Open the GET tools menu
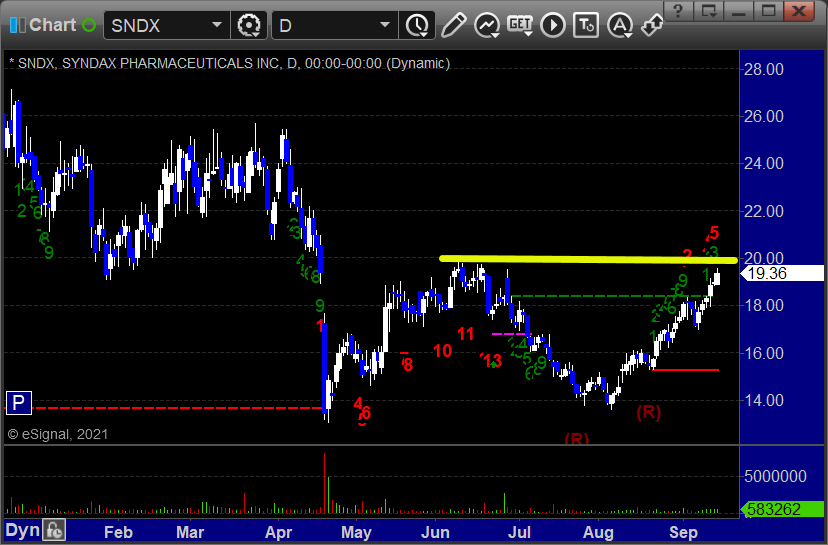Screen dimensions: 828x545 pyautogui.click(x=520, y=25)
